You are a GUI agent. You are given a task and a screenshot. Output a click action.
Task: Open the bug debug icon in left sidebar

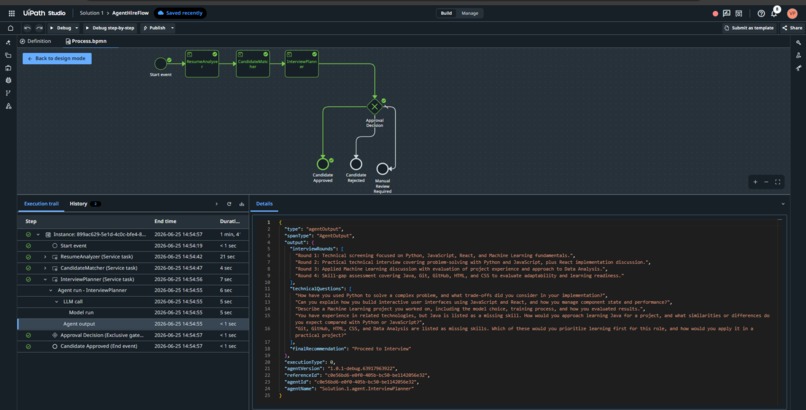[x=8, y=81]
